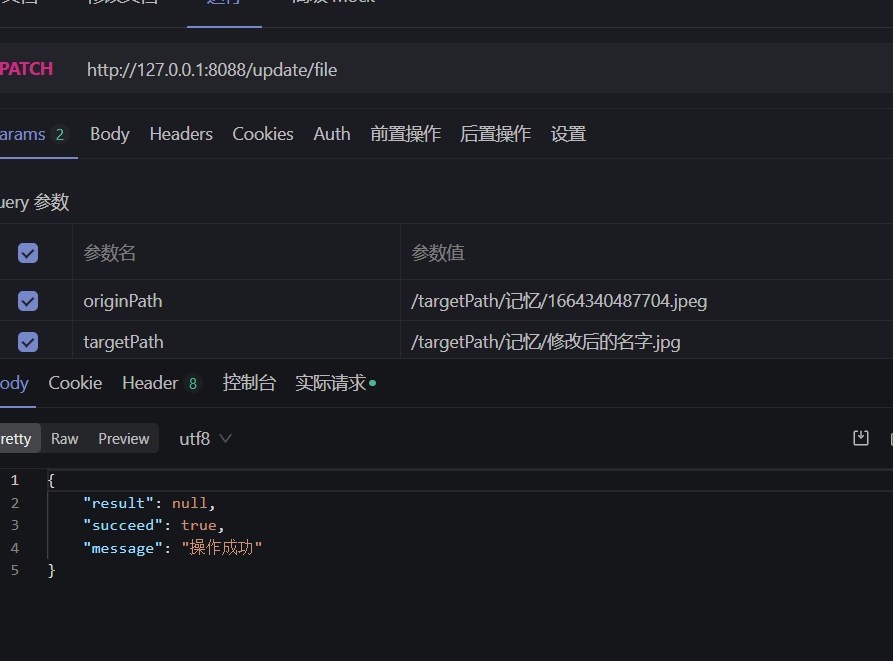Switch to the Auth tab
This screenshot has height=661, width=893.
coord(331,133)
